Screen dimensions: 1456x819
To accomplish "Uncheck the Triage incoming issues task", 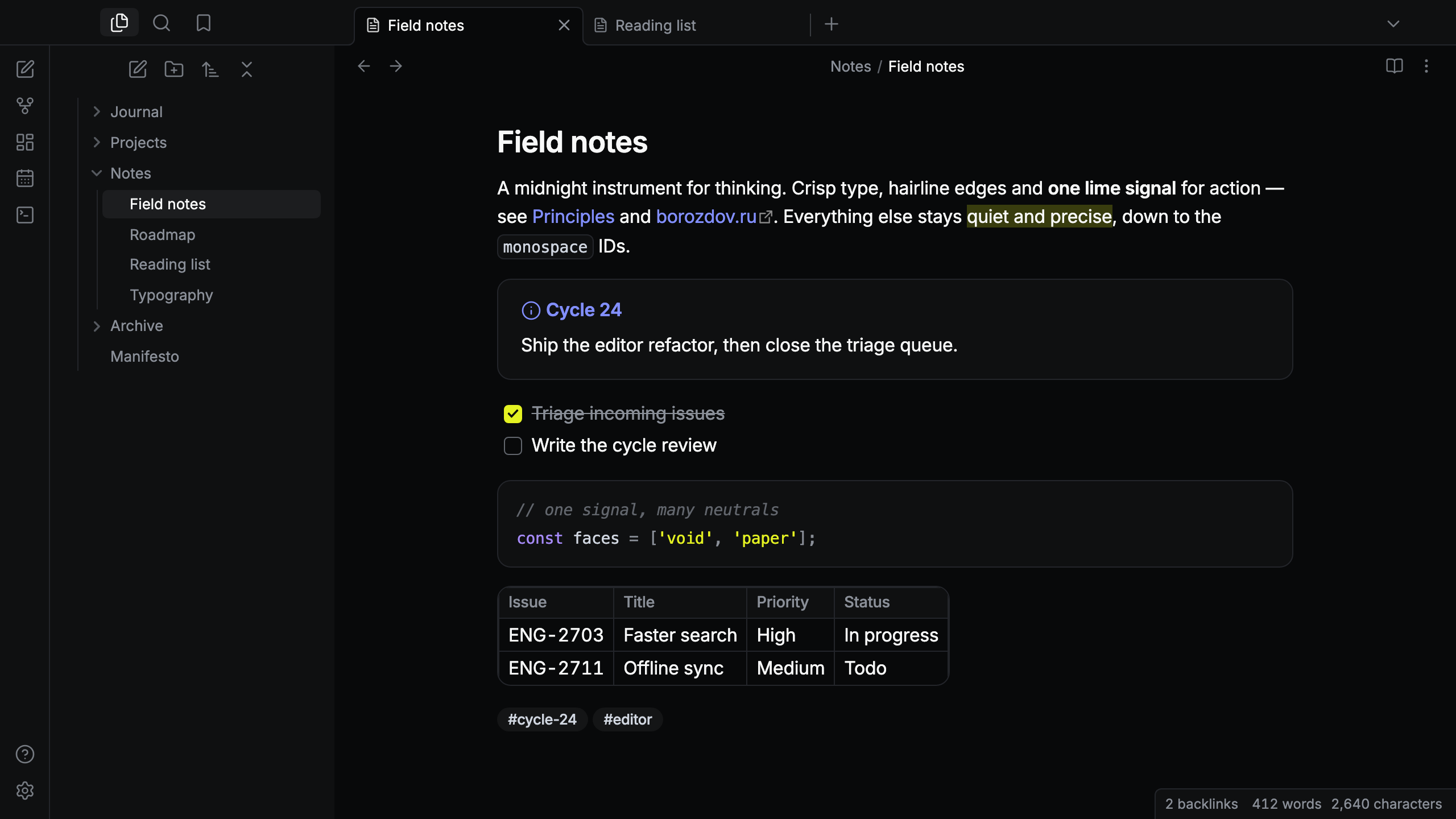I will (513, 414).
